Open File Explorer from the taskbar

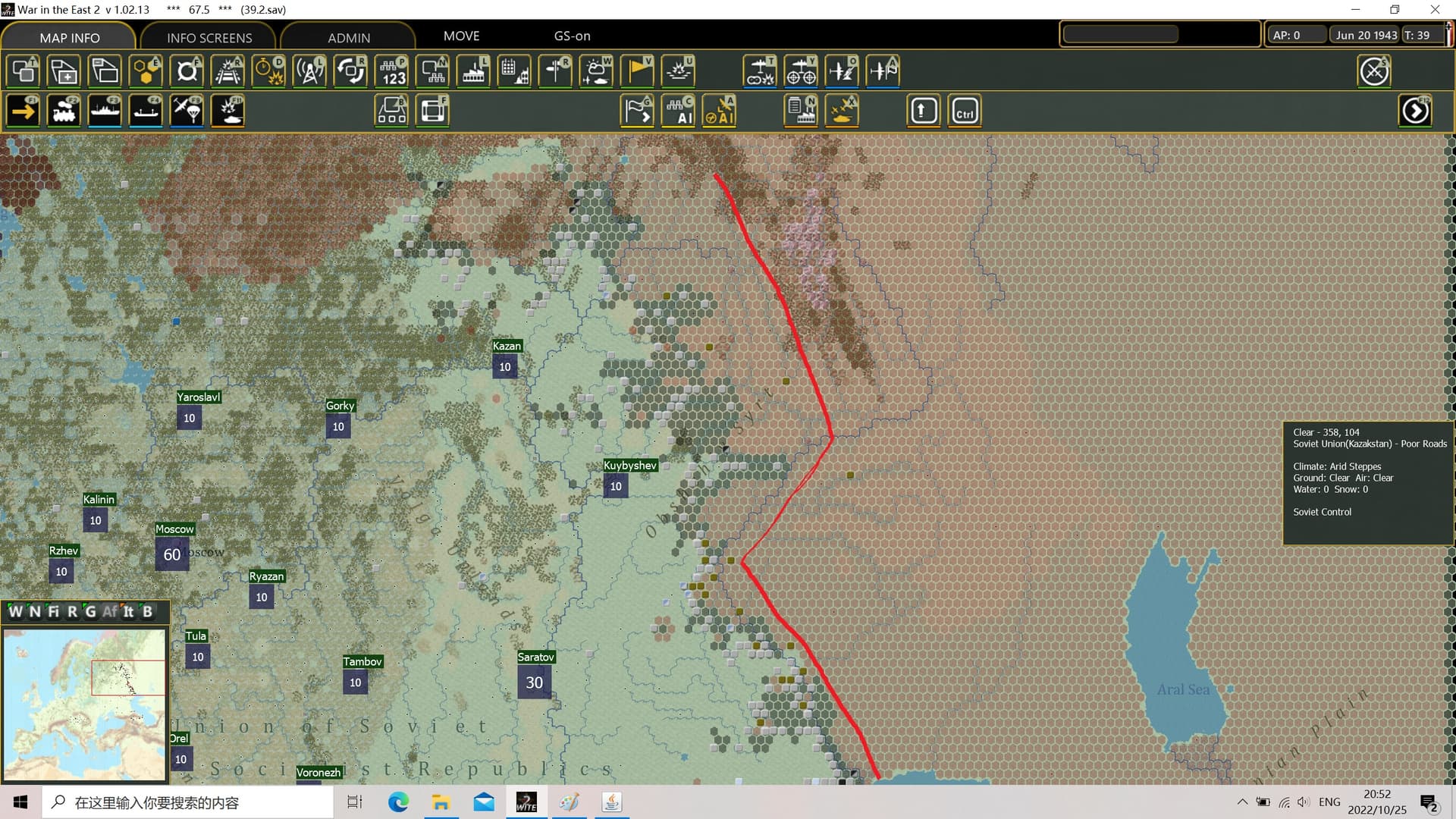click(441, 802)
